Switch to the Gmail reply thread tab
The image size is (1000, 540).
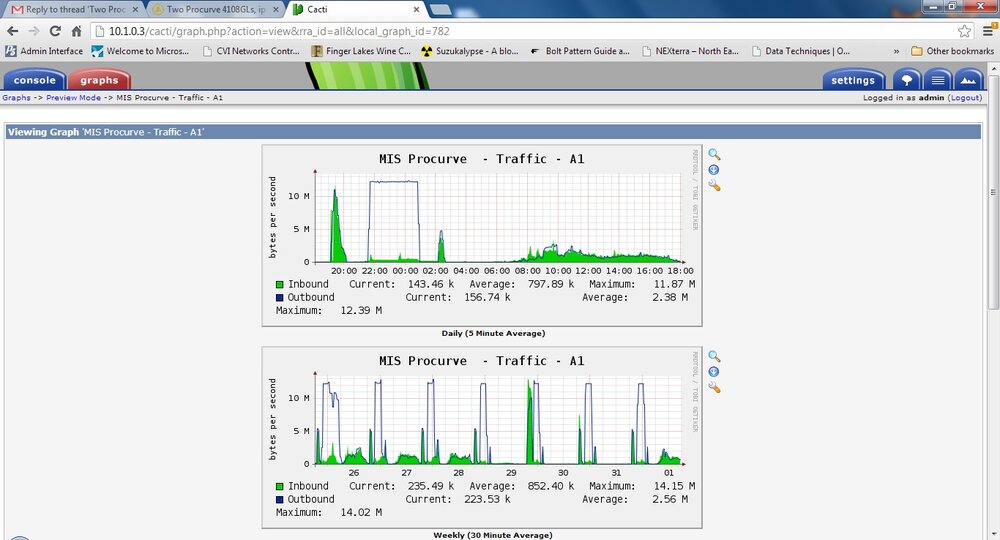coord(72,10)
